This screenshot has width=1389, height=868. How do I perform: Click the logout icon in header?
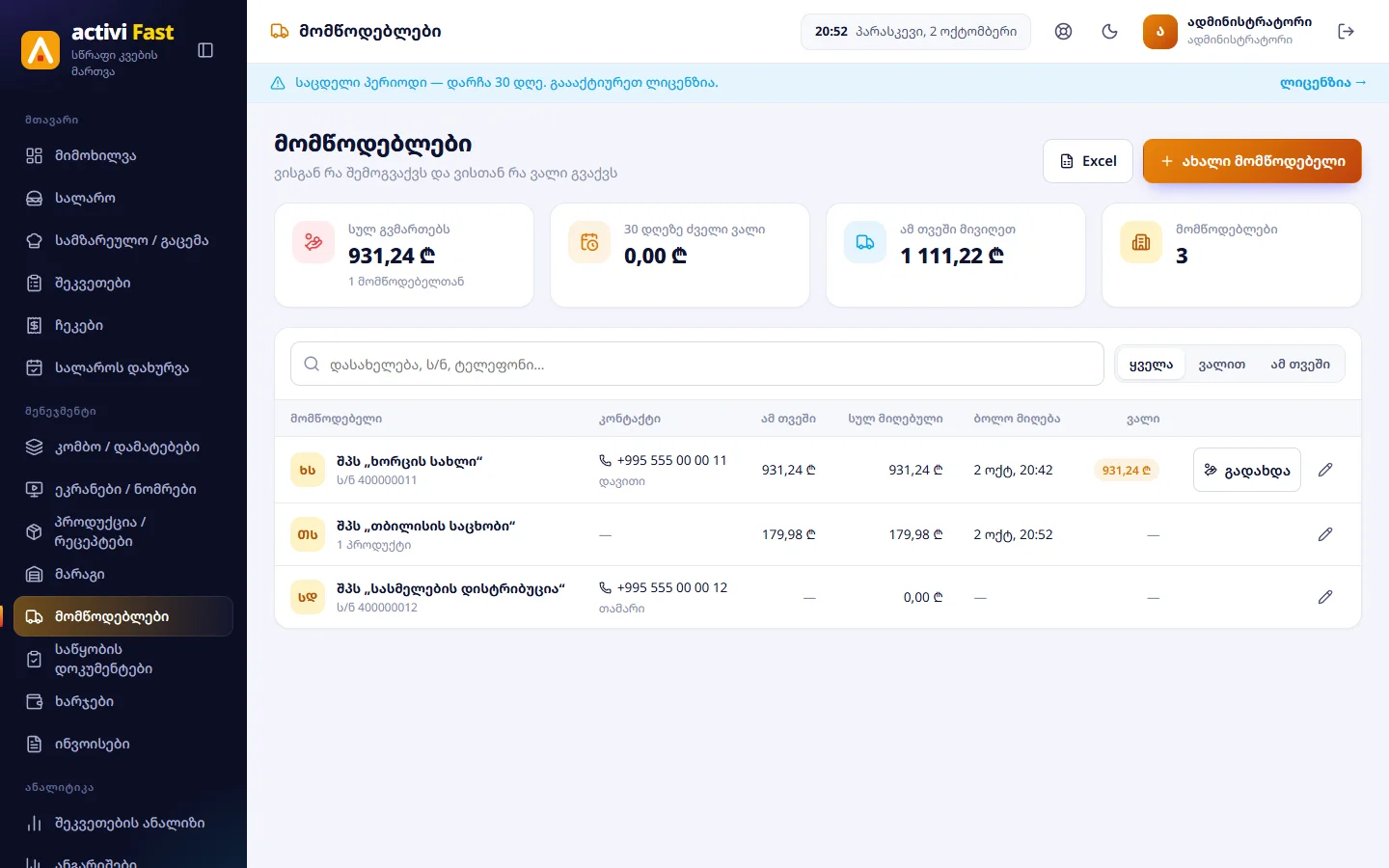pyautogui.click(x=1347, y=31)
